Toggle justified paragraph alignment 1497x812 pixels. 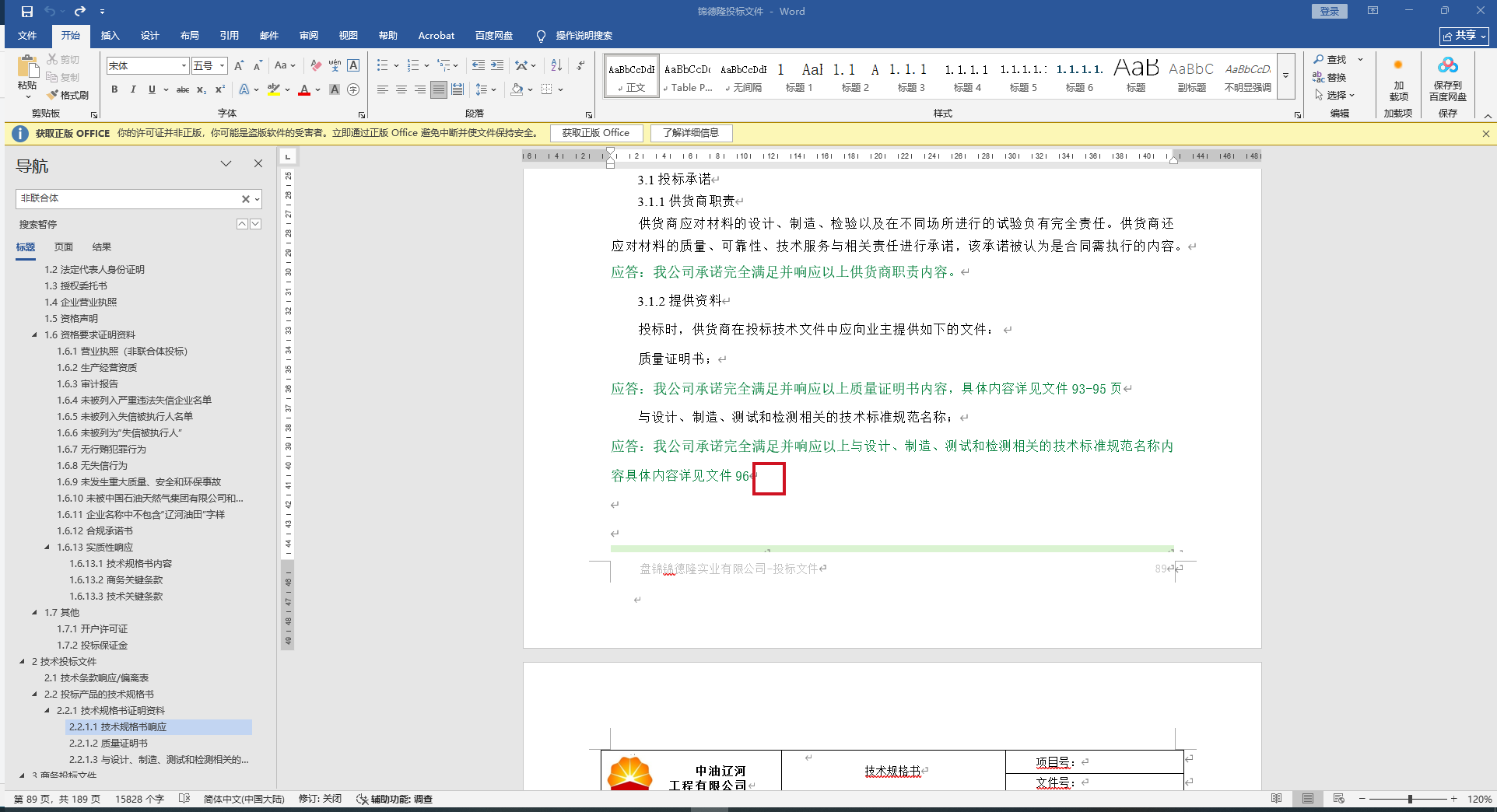pyautogui.click(x=439, y=89)
